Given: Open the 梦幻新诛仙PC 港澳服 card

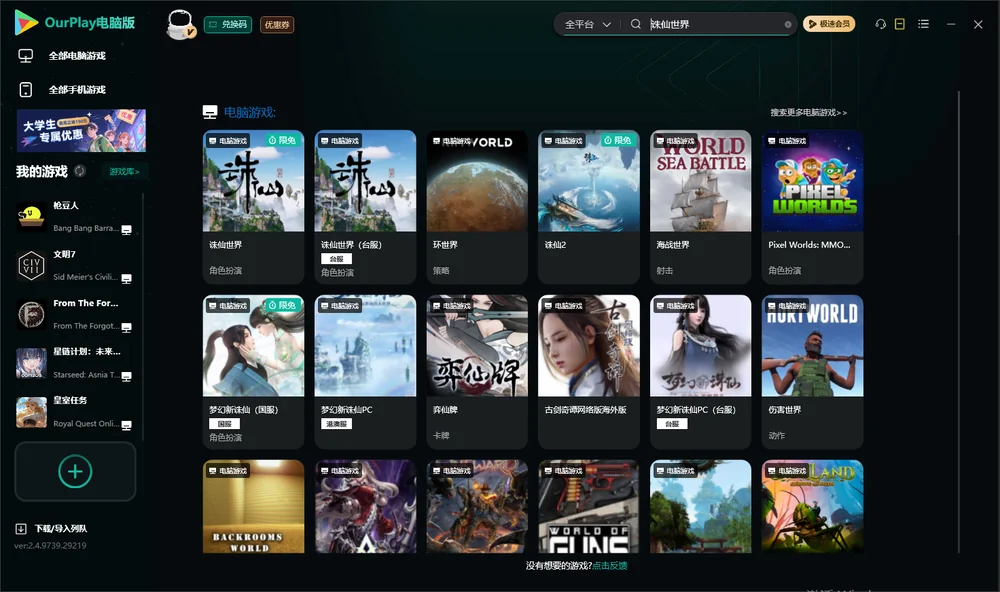Looking at the screenshot, I should tap(365, 372).
